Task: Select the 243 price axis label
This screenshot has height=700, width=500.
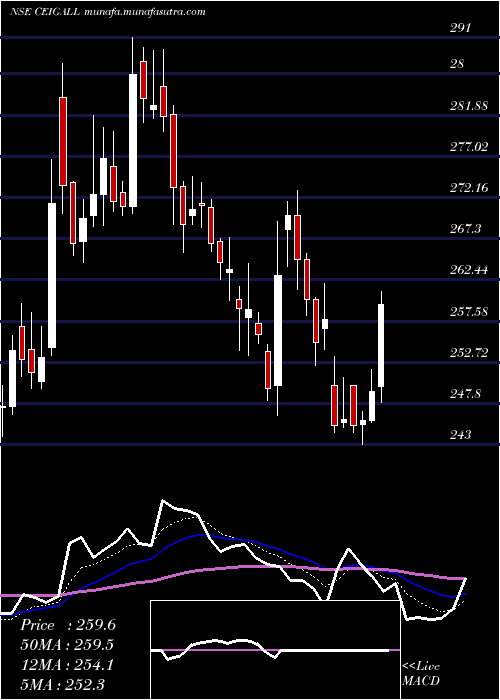Action: click(x=460, y=434)
